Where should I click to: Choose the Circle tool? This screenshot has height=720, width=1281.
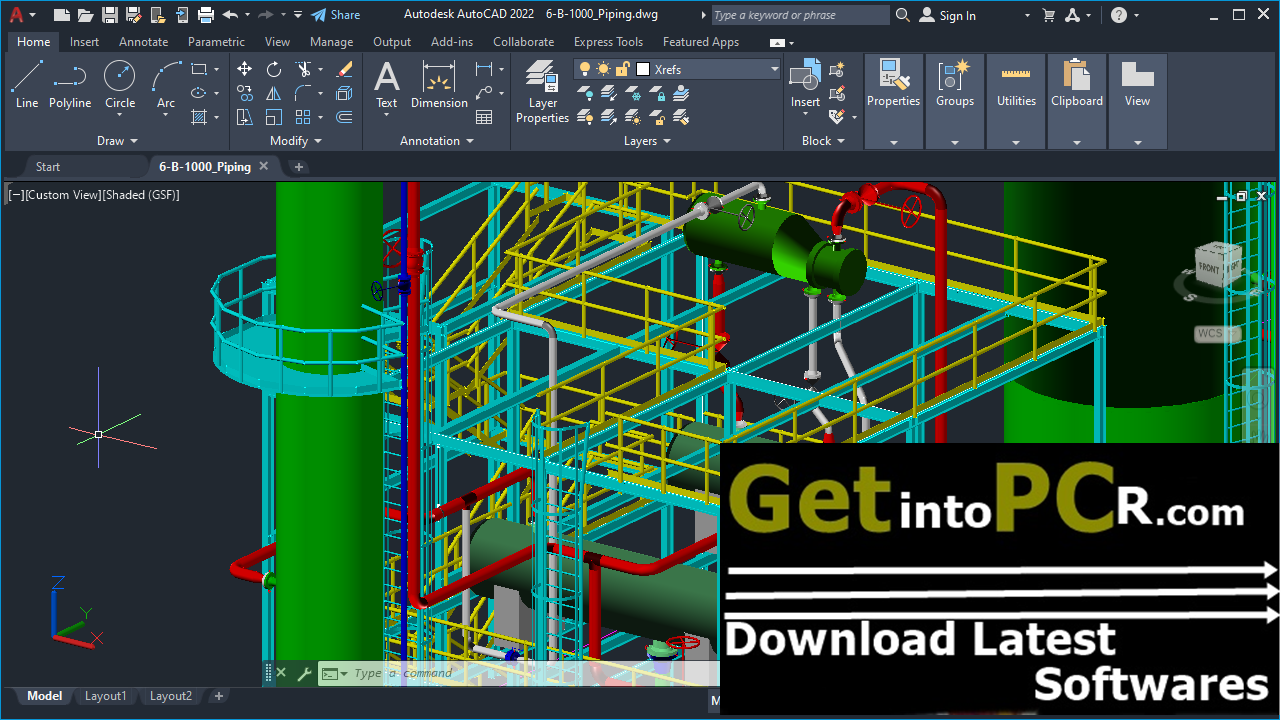[120, 84]
